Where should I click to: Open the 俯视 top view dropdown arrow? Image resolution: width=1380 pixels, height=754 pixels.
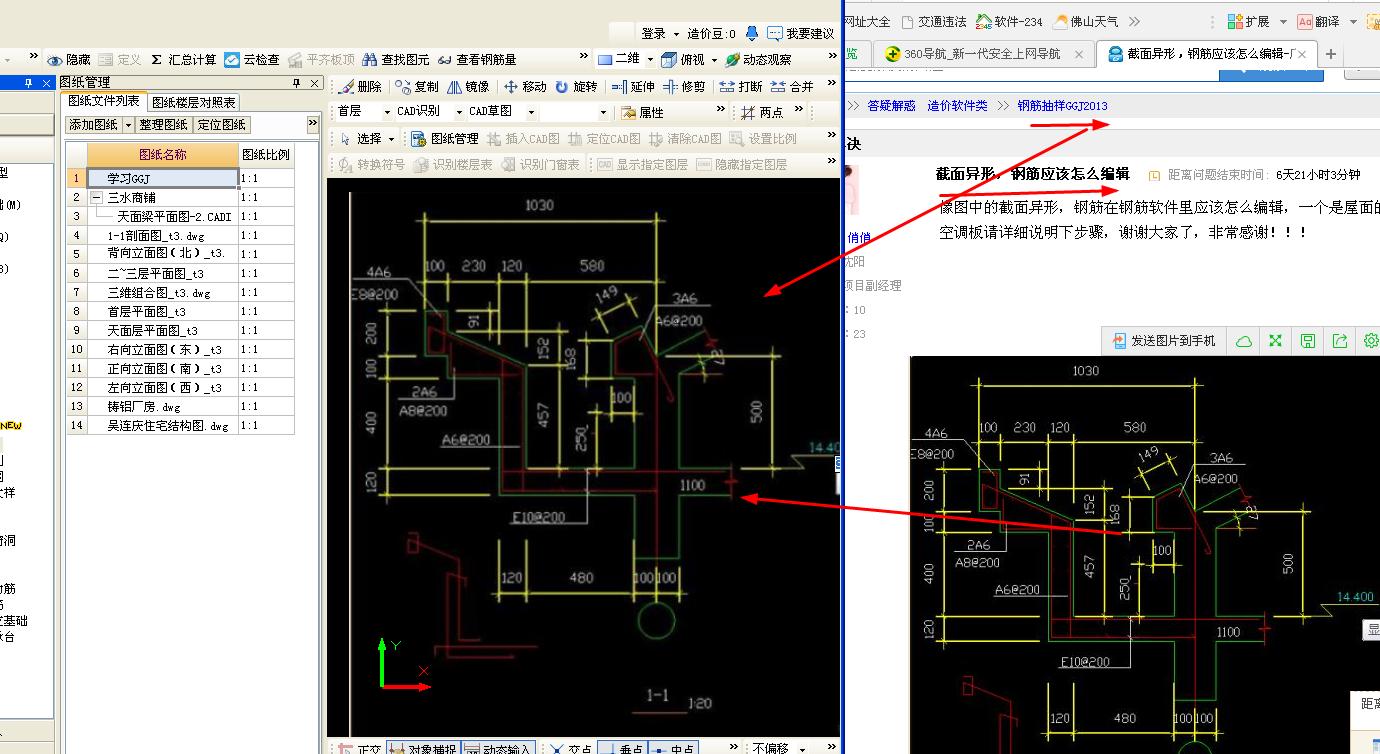(x=714, y=60)
